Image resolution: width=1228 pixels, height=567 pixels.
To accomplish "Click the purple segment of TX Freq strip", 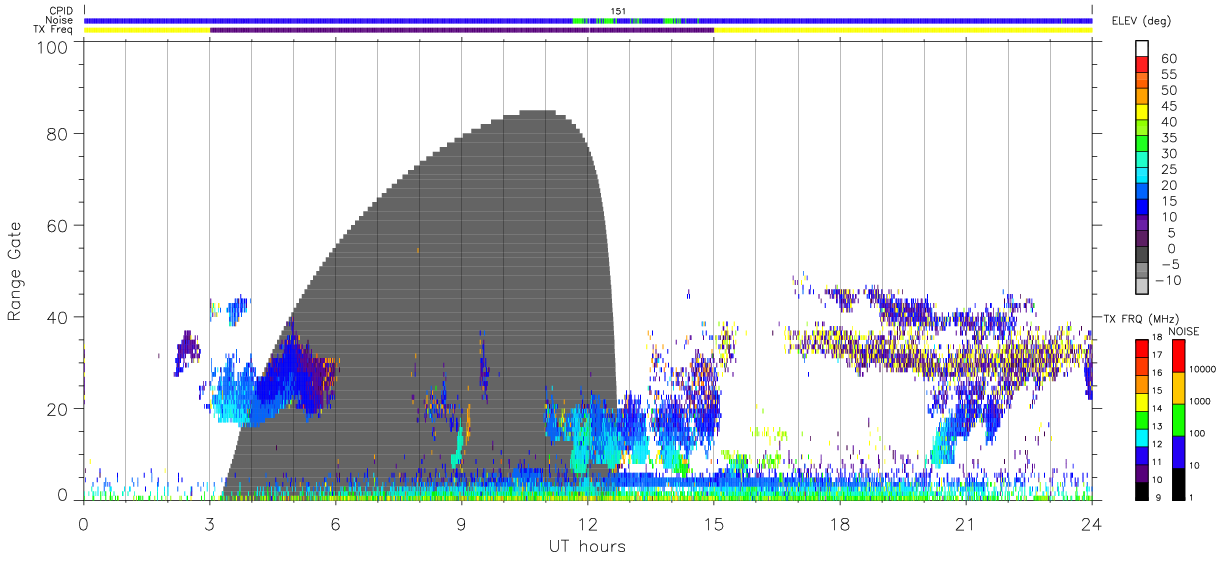I will (462, 30).
